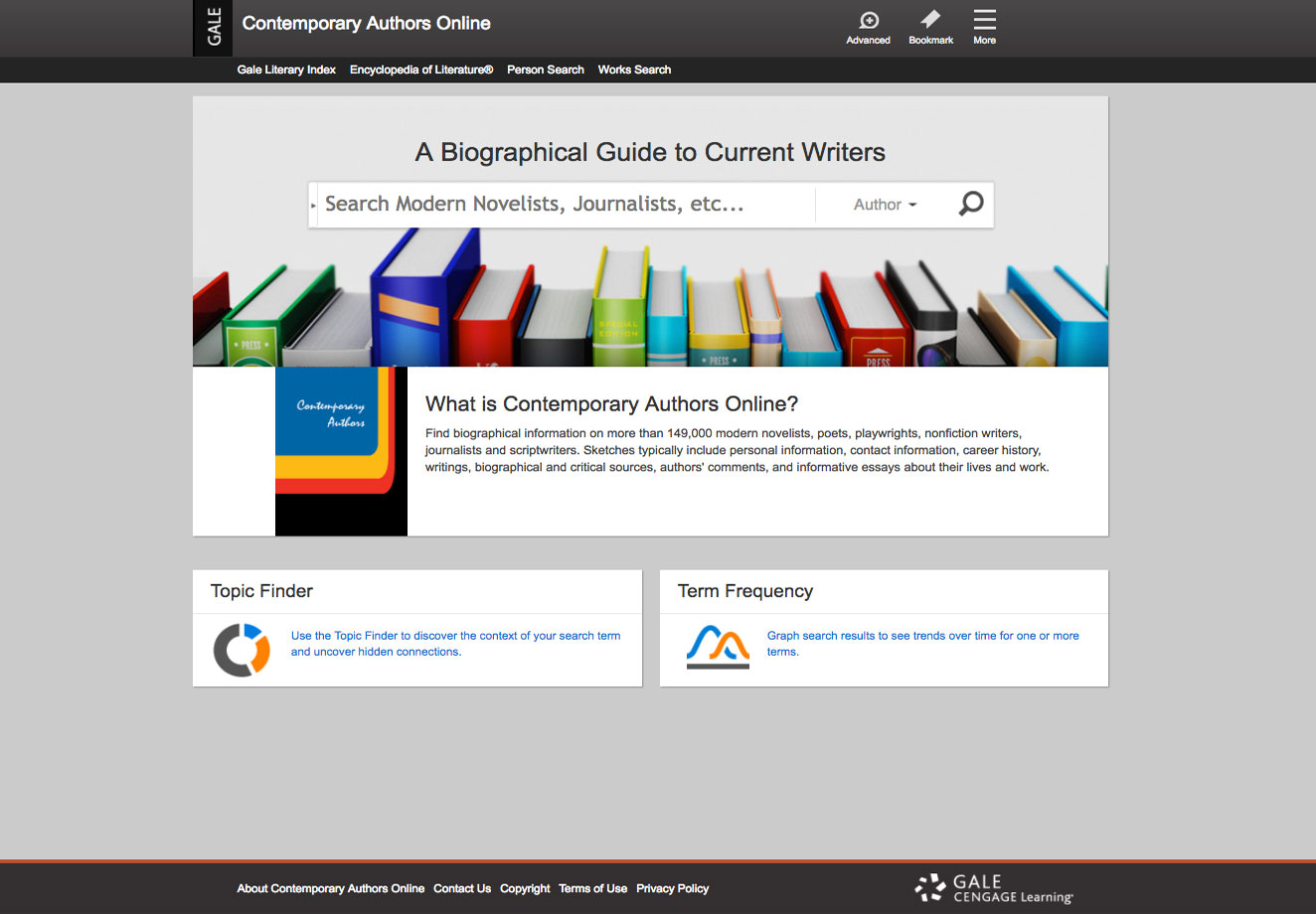Image resolution: width=1316 pixels, height=914 pixels.
Task: Click the Term Frequency graph icon
Action: 718,647
